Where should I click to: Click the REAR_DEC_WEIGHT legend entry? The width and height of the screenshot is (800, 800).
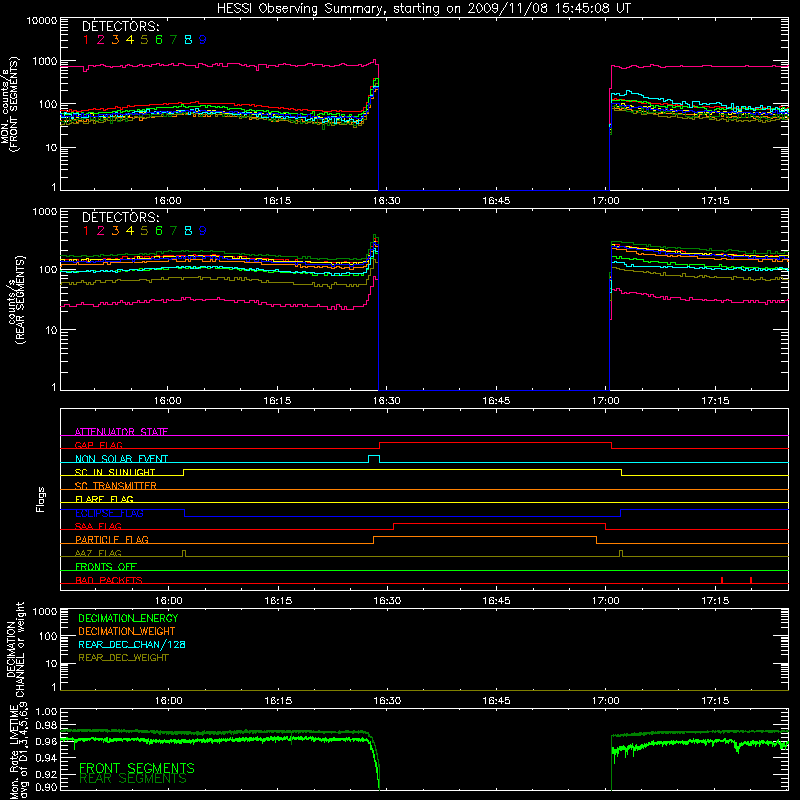click(x=123, y=658)
